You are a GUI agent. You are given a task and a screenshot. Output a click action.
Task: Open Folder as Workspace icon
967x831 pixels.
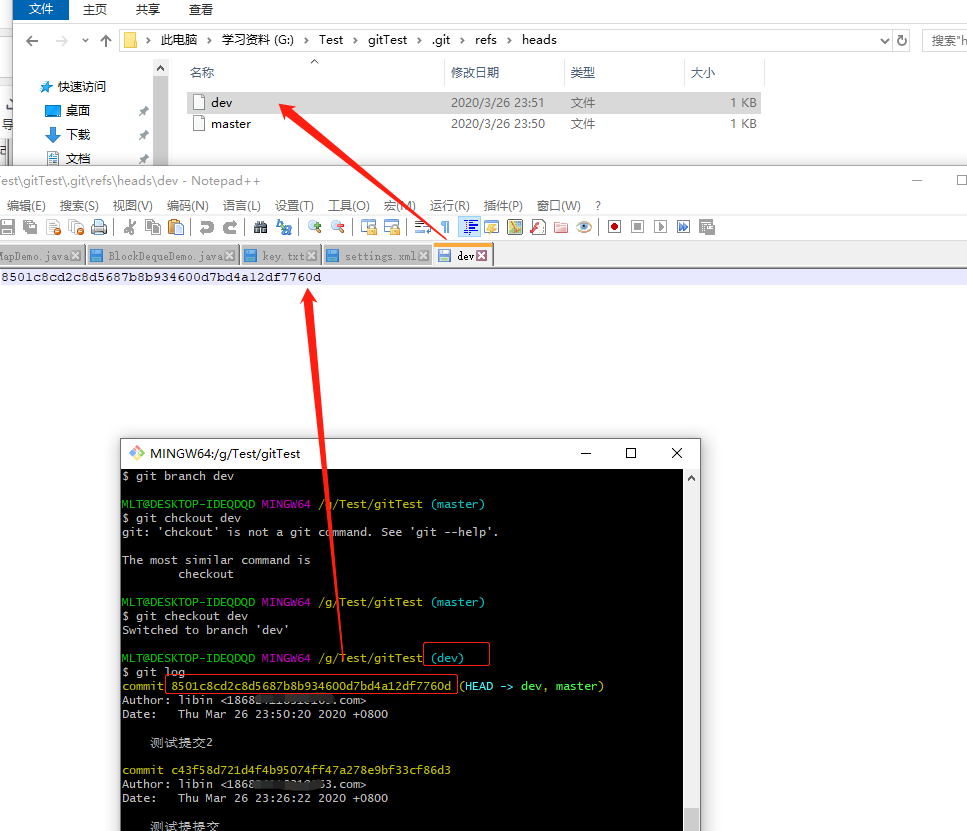[x=561, y=227]
